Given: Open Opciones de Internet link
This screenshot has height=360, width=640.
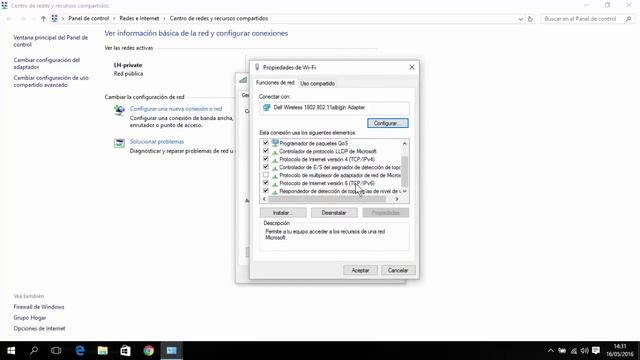Looking at the screenshot, I should (x=39, y=328).
